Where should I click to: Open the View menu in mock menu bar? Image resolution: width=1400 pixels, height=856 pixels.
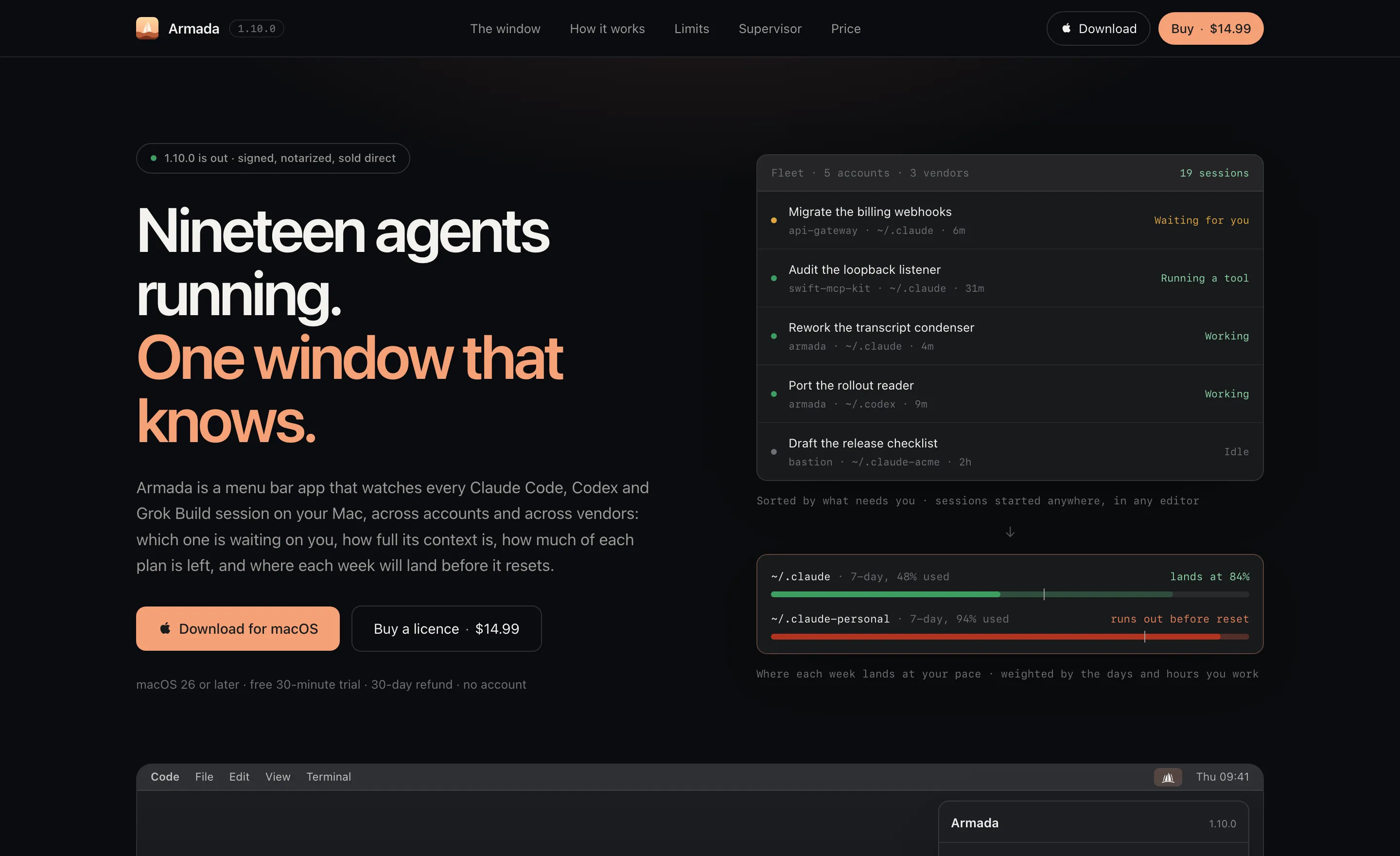pyautogui.click(x=278, y=777)
